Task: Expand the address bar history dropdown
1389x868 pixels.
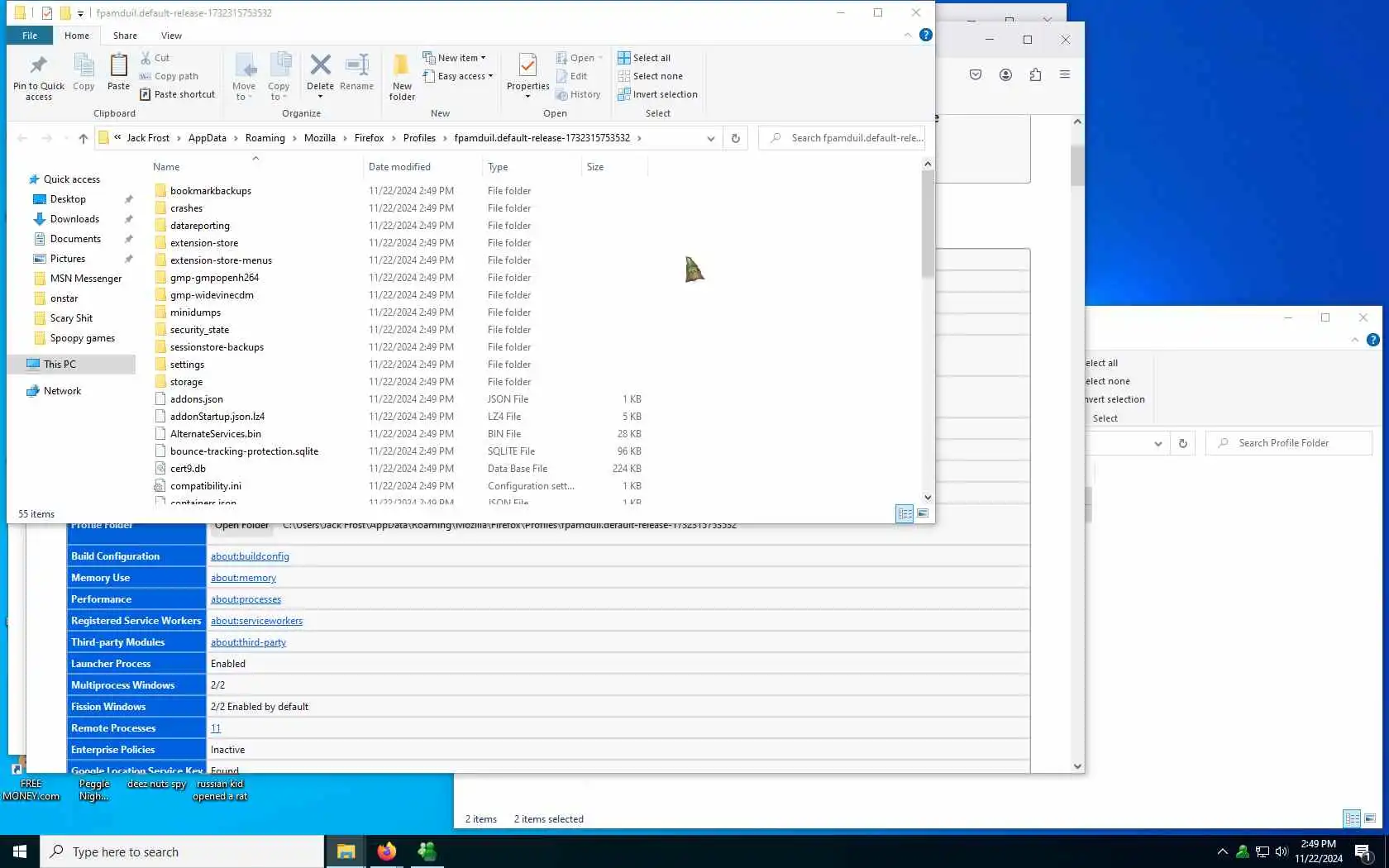Action: 711,138
